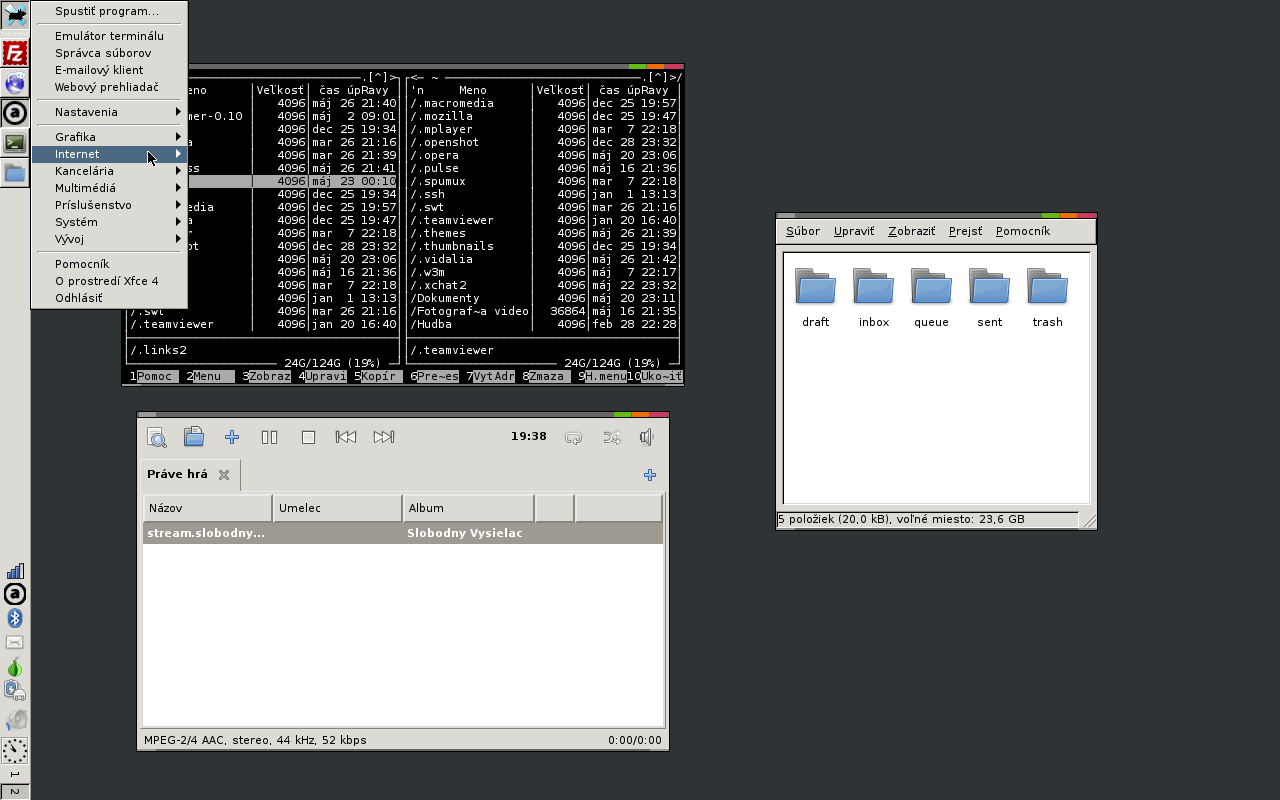
Task: Click 'Odhlásiť' to log out
Action: pyautogui.click(x=78, y=298)
